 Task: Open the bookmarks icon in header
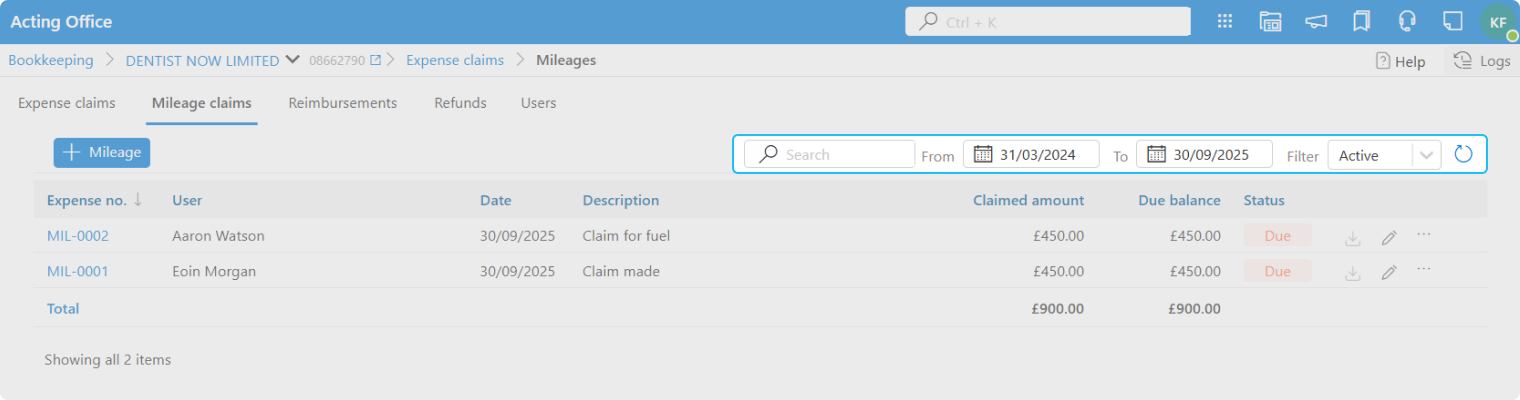1360,22
